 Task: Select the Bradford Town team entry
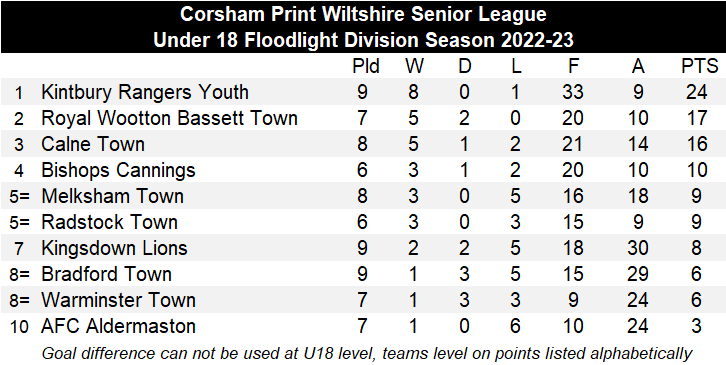click(106, 274)
